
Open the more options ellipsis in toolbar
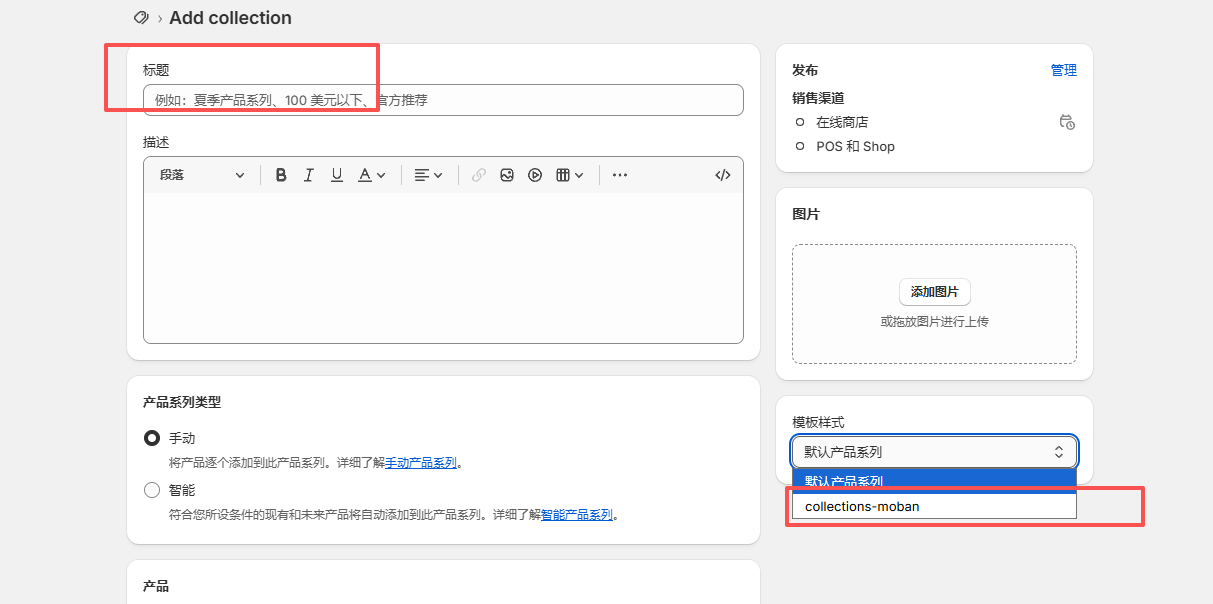coord(620,175)
